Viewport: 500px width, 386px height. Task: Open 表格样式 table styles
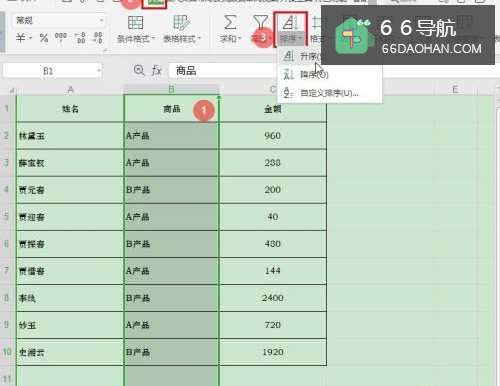coord(182,29)
